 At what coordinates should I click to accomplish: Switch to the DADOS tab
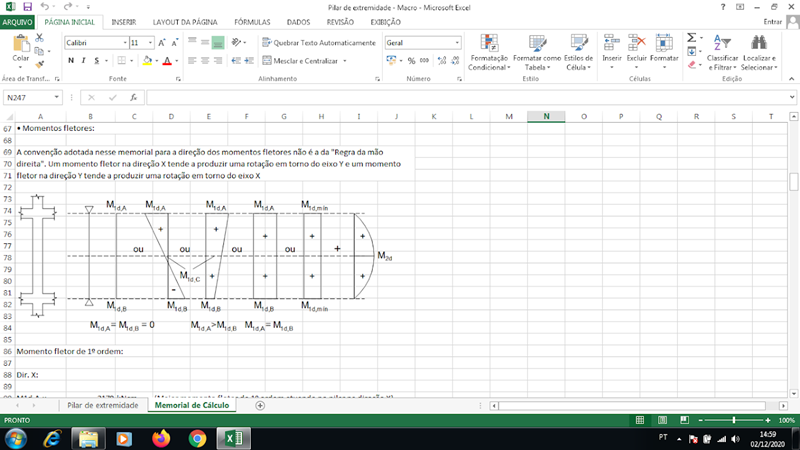click(298, 22)
